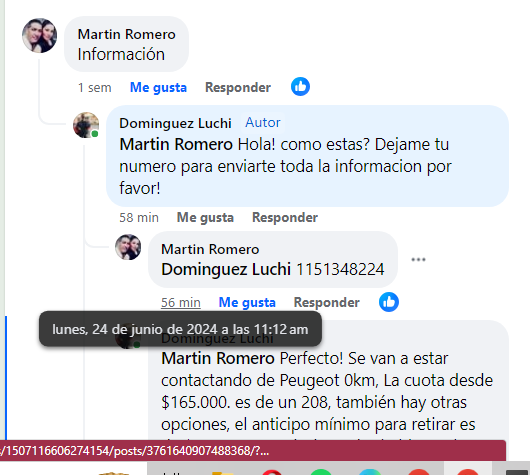The width and height of the screenshot is (530, 475).
Task: Open the Dominguez Luchi mention before 1151348224
Action: [x=226, y=269]
